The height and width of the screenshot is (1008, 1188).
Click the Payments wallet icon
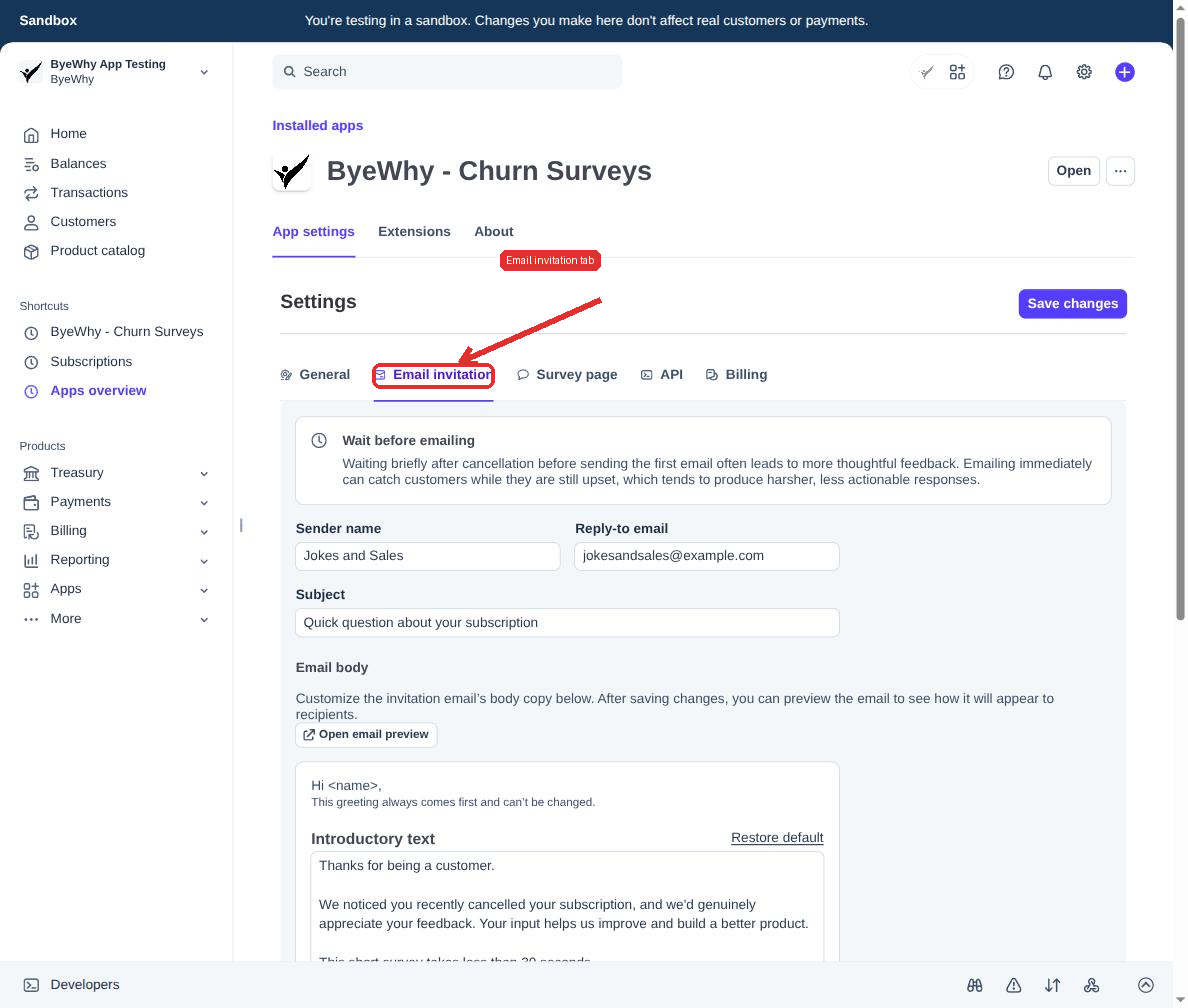[x=31, y=502]
